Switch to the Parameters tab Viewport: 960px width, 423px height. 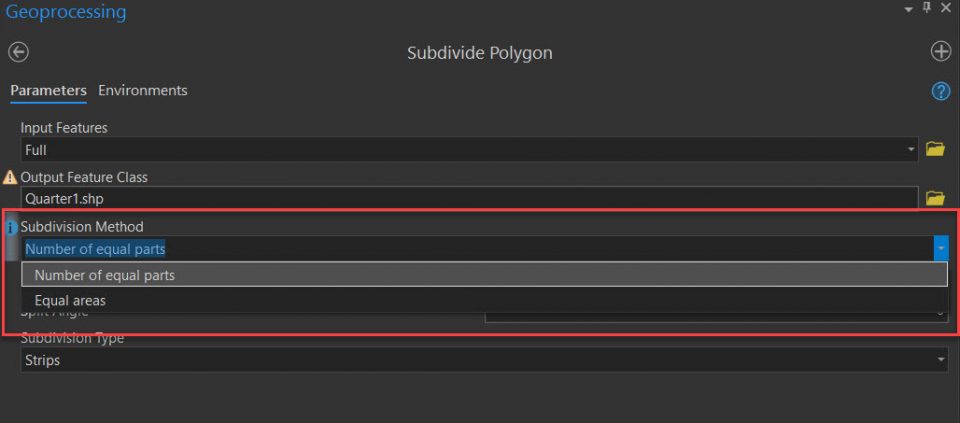[48, 90]
